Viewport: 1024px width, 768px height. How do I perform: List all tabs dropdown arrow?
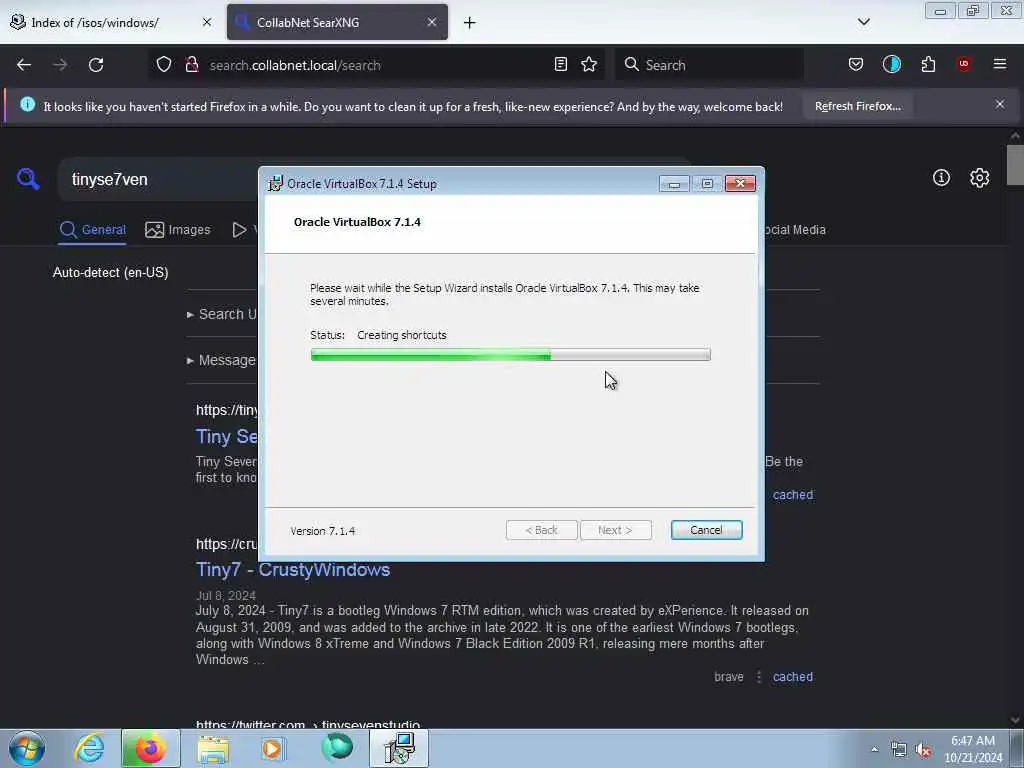[x=863, y=22]
